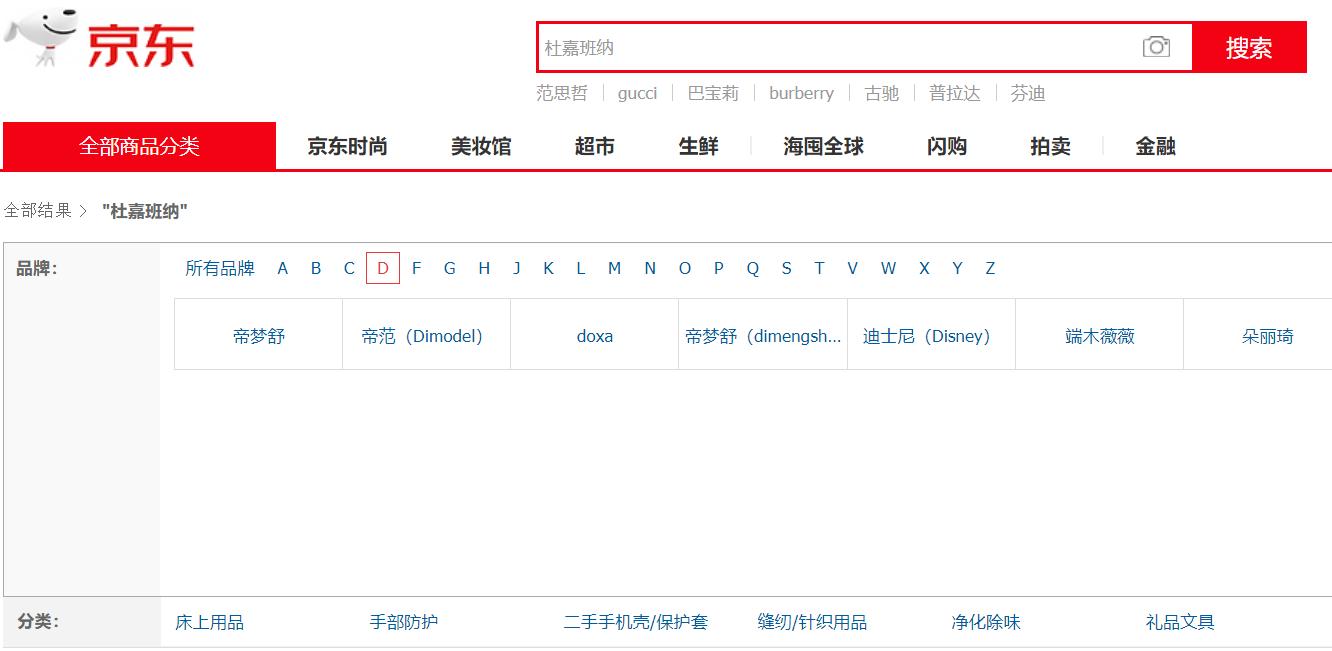Filter brands by letter G
The image size is (1332, 651).
coord(450,268)
